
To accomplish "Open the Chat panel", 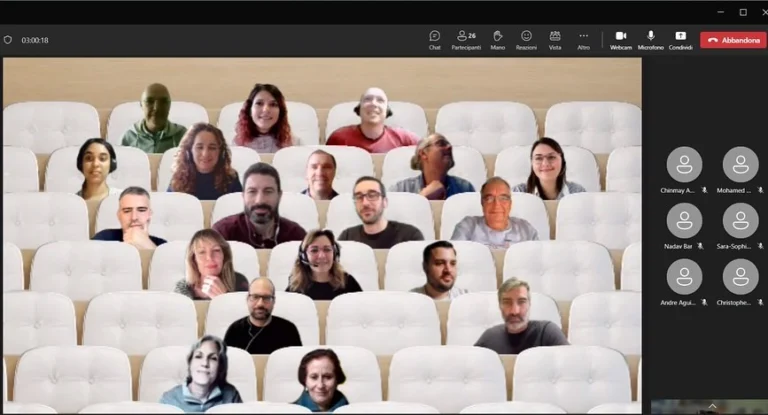I will coord(434,39).
